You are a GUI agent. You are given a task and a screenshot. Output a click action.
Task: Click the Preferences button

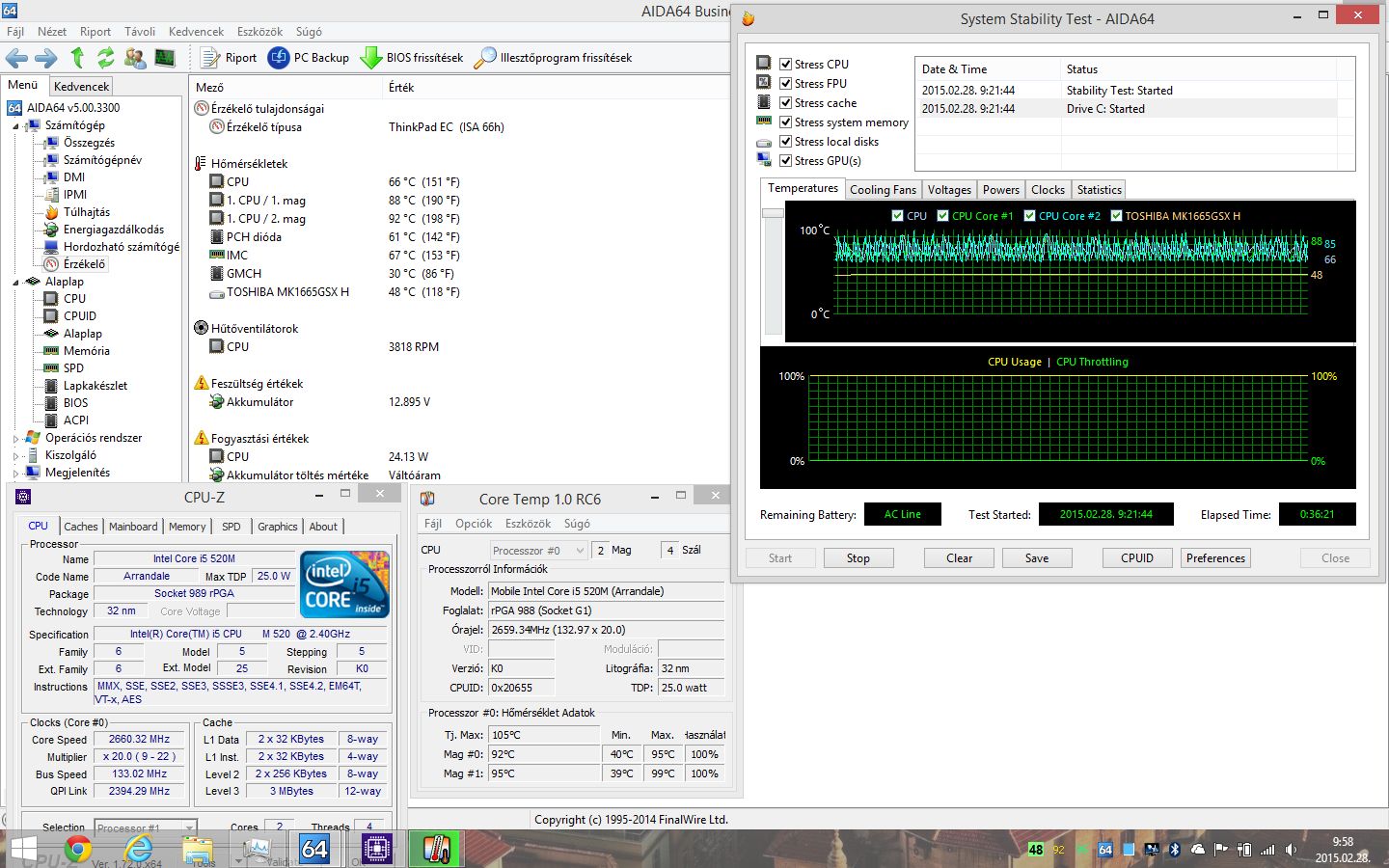(x=1215, y=558)
